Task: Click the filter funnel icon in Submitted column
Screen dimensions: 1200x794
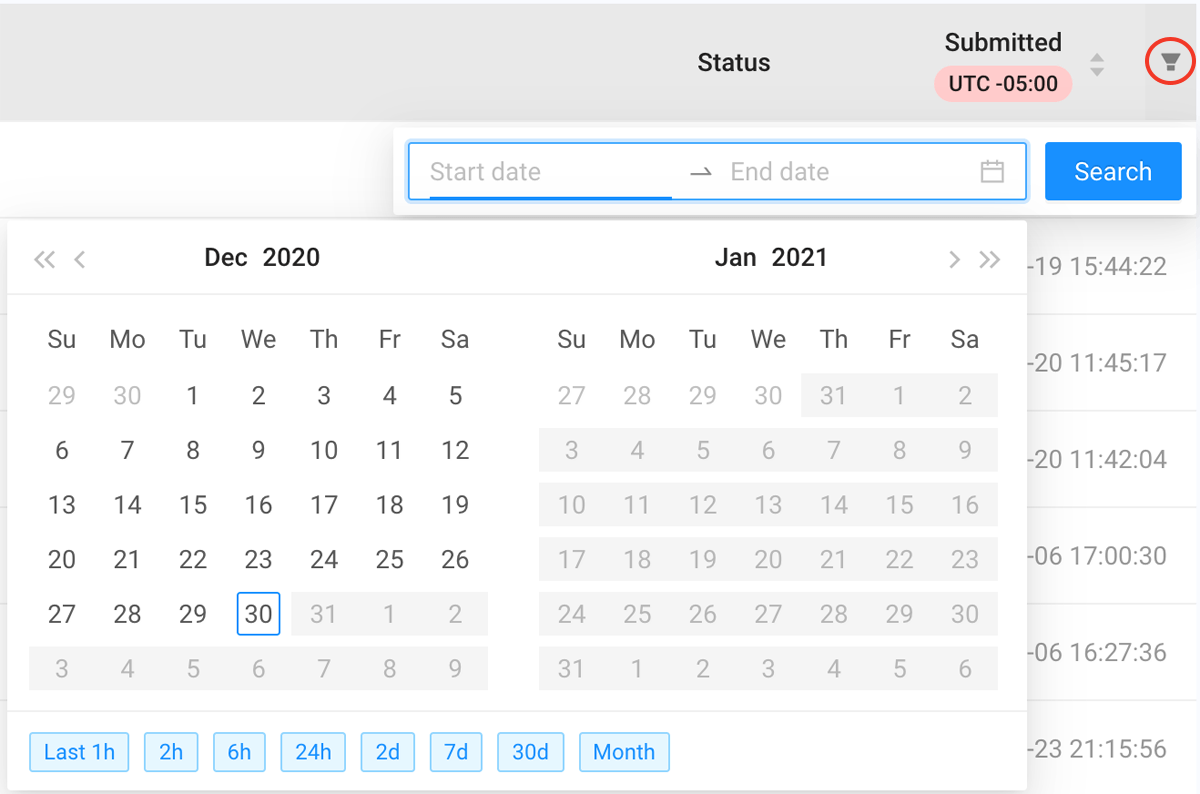Action: (x=1170, y=63)
